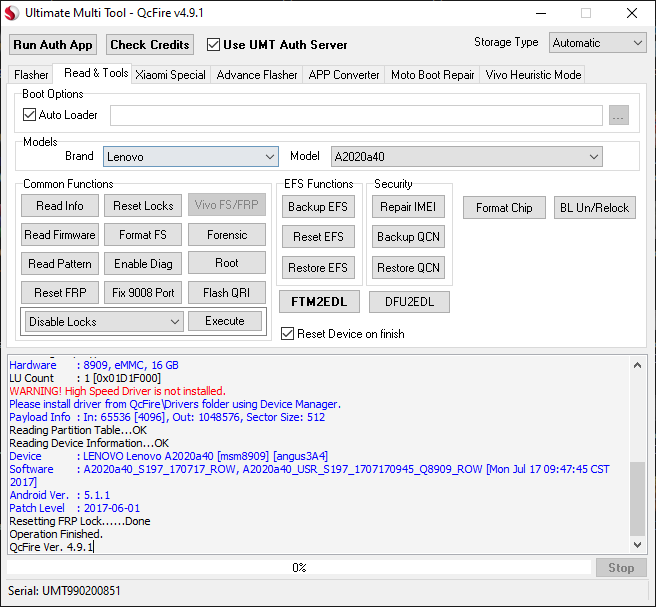Uncheck Reset Device on finish

(288, 333)
